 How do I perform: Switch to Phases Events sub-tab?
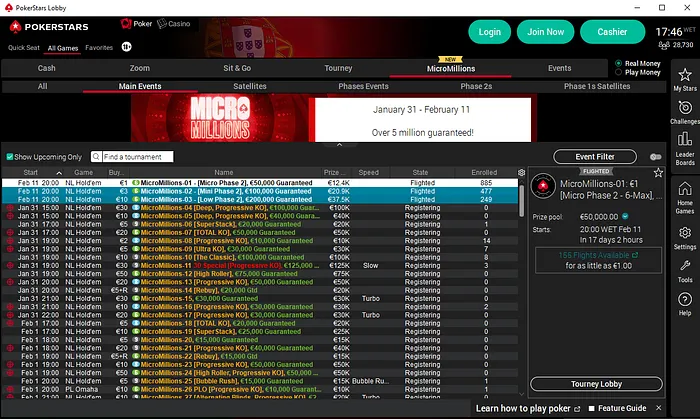[363, 86]
